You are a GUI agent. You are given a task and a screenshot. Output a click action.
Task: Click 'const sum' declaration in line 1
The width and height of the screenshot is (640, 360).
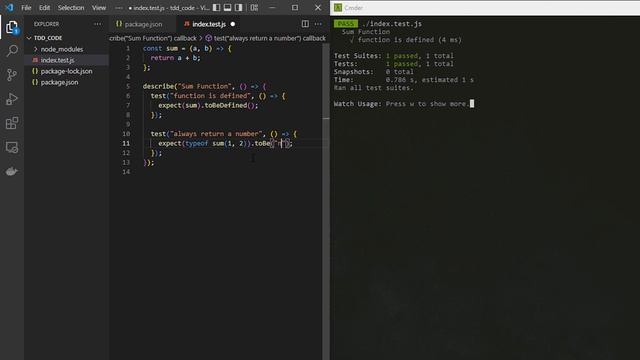[160, 48]
